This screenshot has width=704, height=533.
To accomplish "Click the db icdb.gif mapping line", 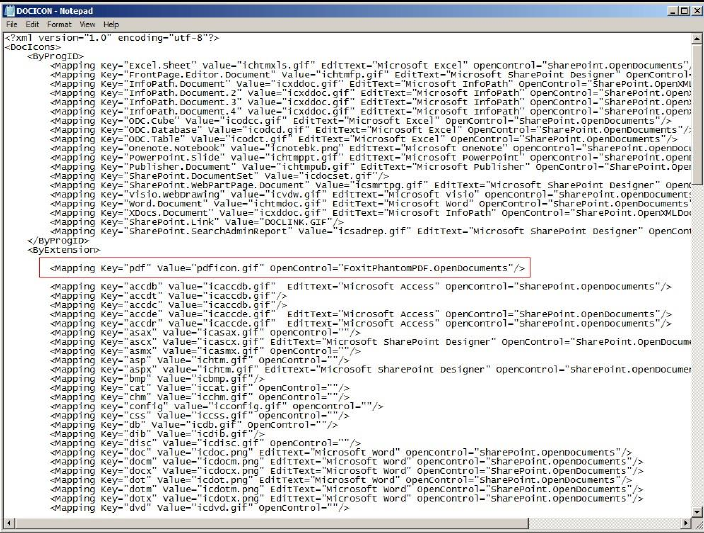I will (194, 425).
